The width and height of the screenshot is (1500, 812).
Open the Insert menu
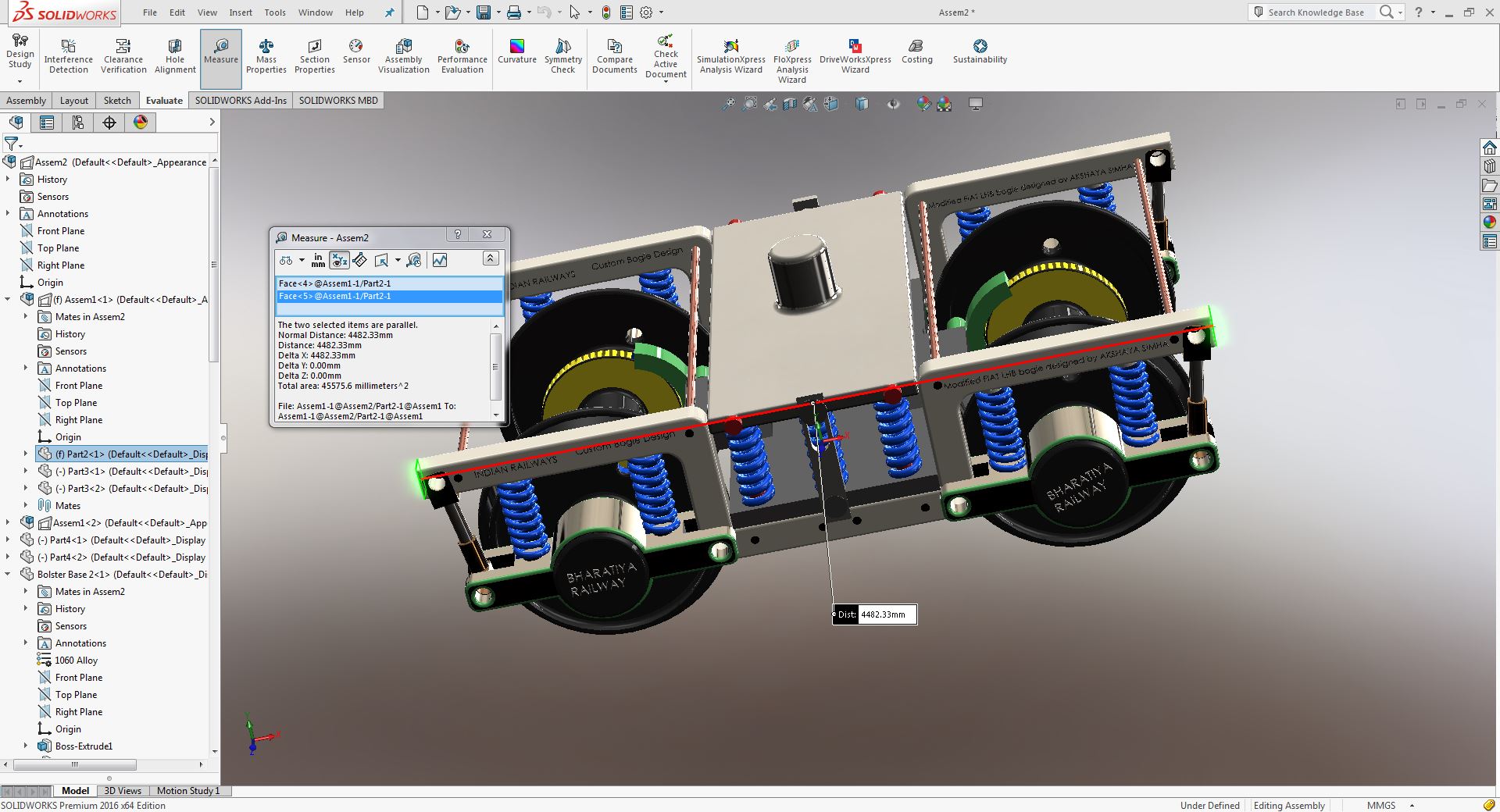click(241, 12)
